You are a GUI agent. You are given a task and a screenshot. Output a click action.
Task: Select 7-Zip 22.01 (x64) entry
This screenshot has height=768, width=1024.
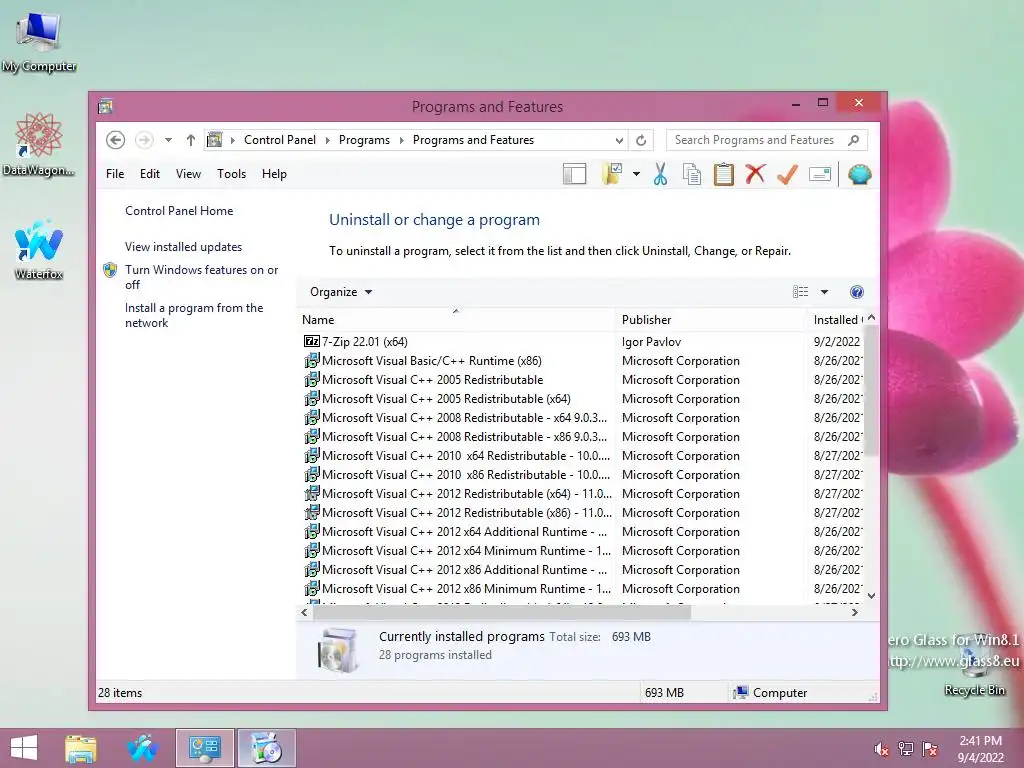click(x=364, y=342)
